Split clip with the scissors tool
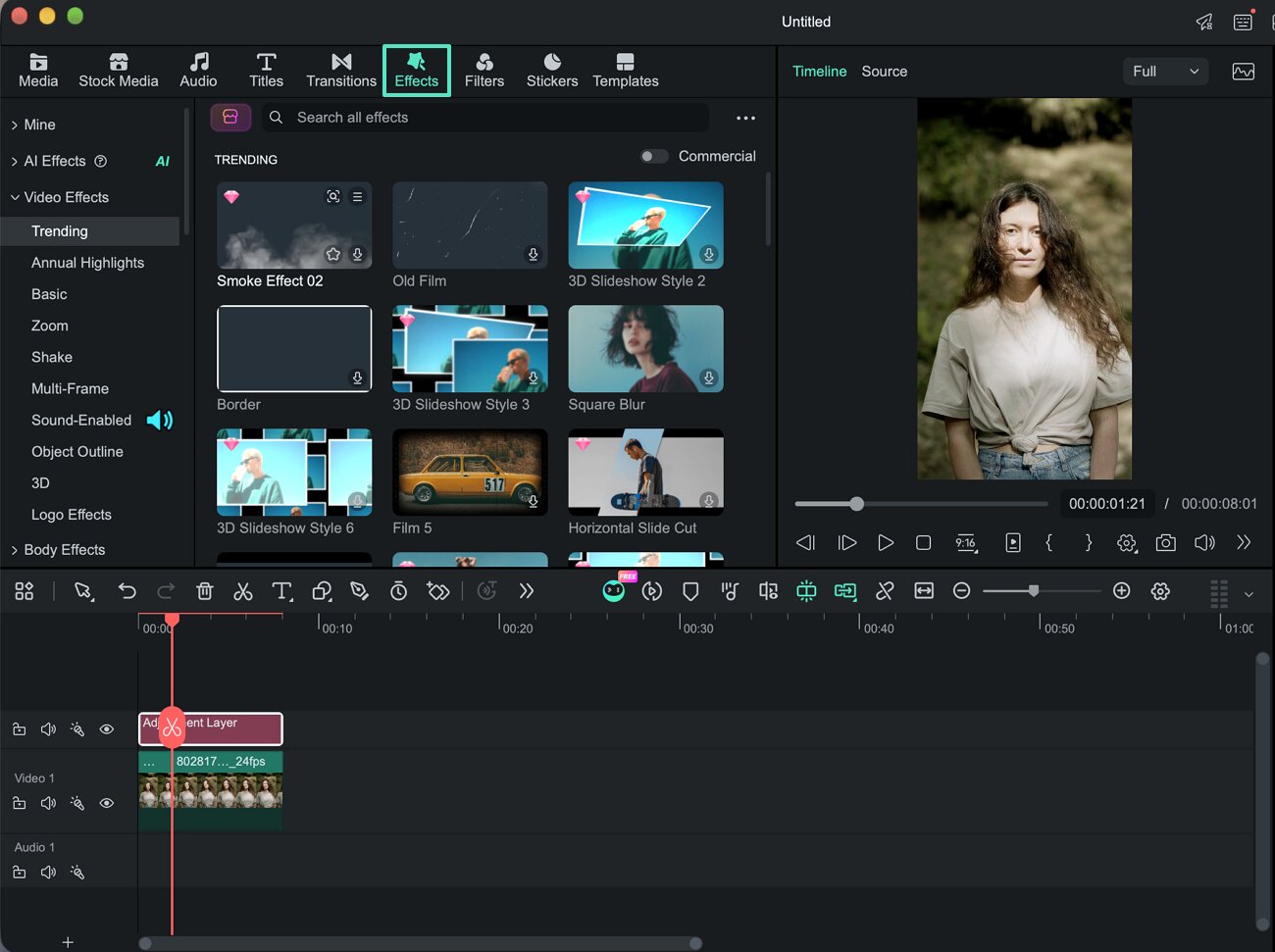The image size is (1275, 952). (x=242, y=591)
